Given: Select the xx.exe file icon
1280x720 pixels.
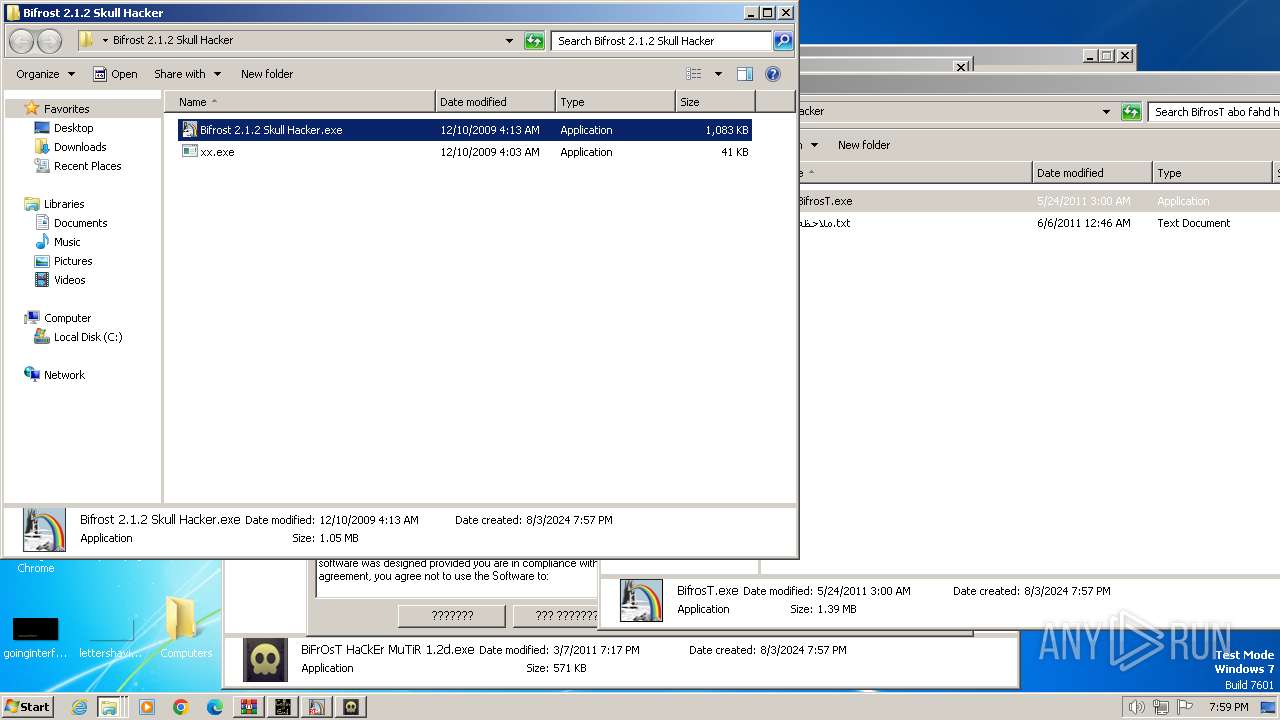Looking at the screenshot, I should [189, 152].
